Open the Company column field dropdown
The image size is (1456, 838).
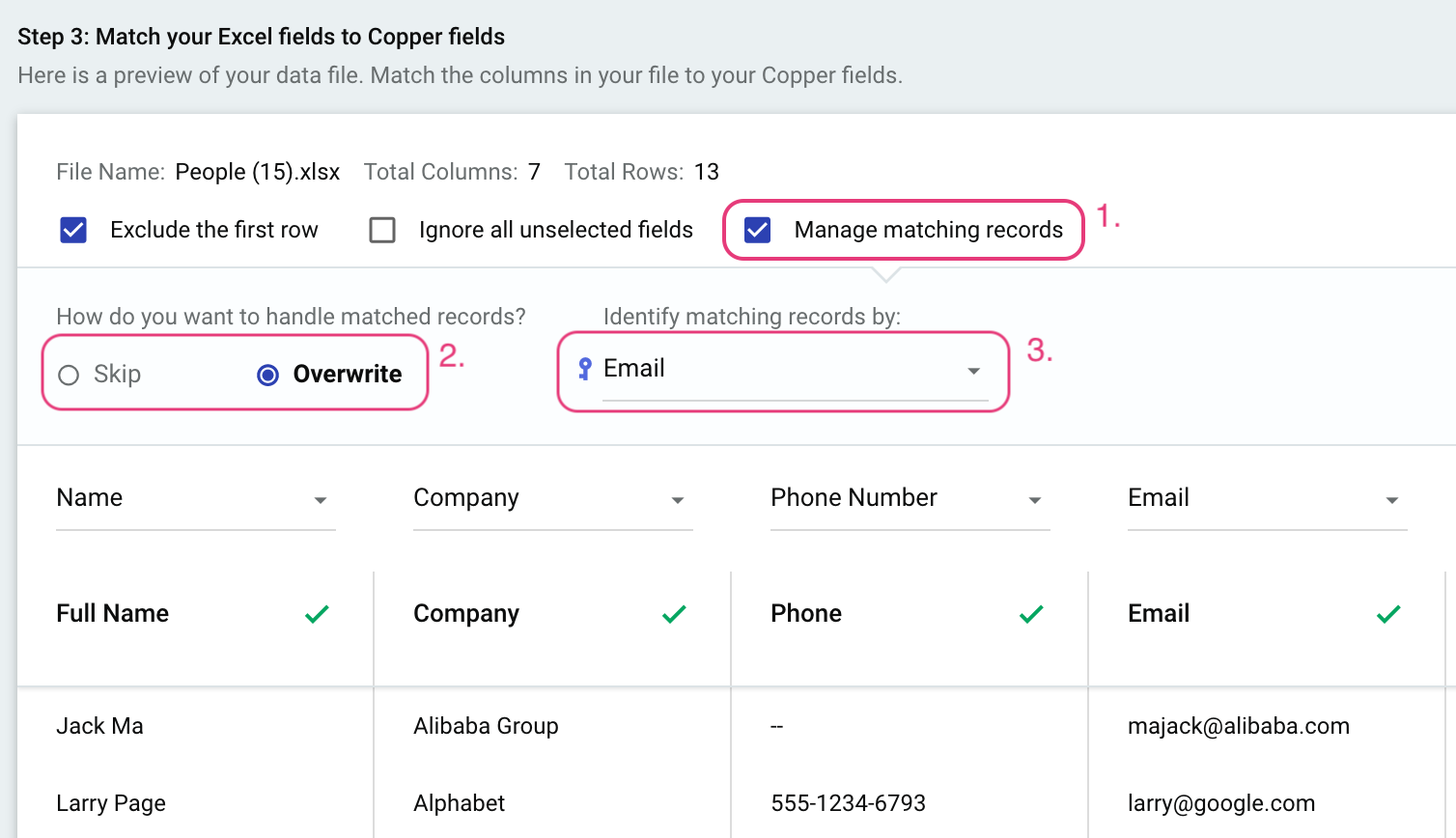(x=553, y=498)
